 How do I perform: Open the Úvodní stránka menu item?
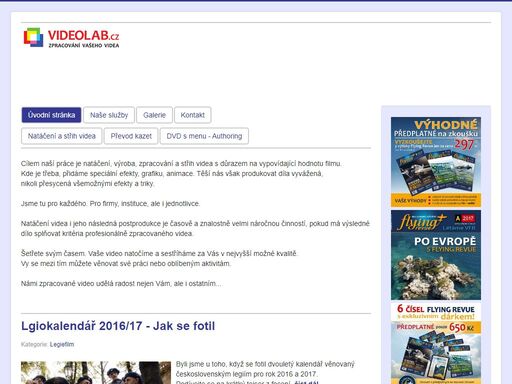51,115
